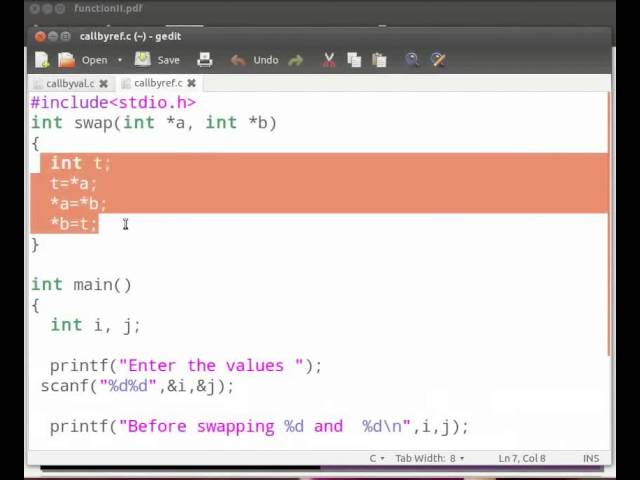
Task: Redo the last action with the green arrow
Action: [x=296, y=60]
